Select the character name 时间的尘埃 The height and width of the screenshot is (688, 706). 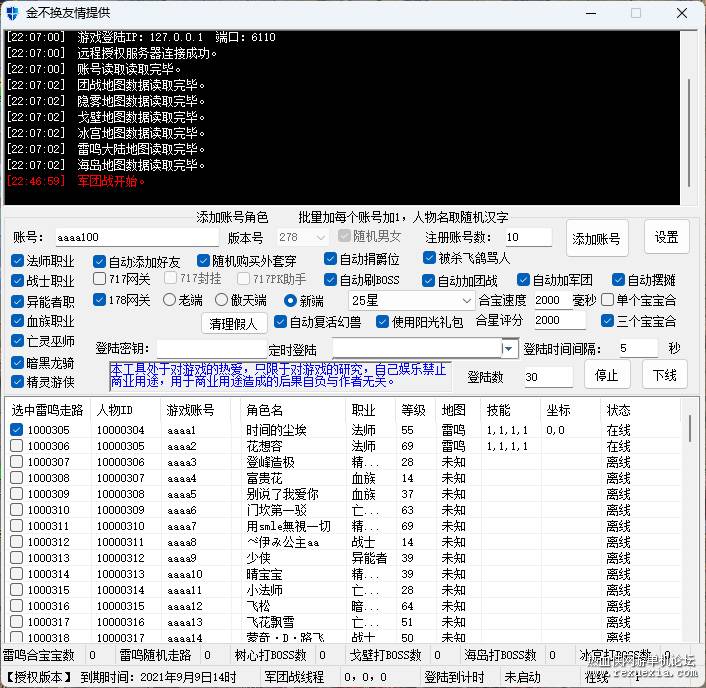point(276,430)
